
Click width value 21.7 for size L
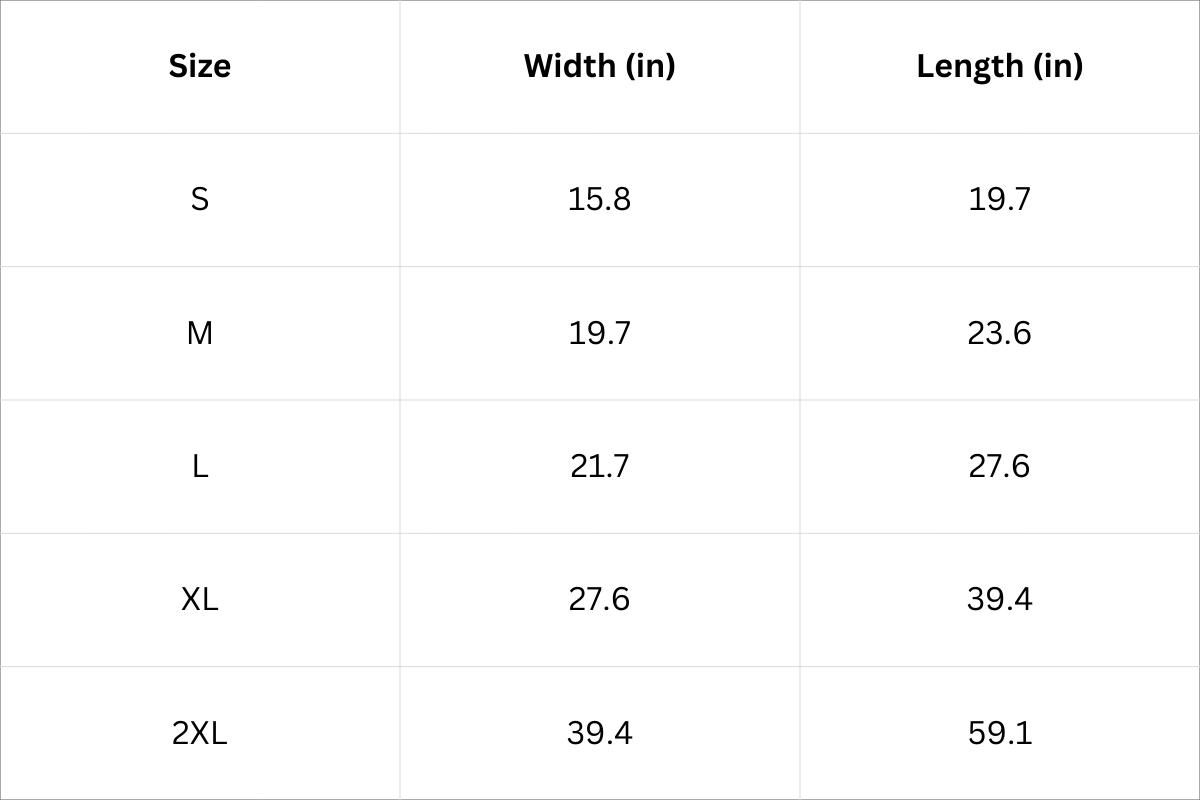(x=599, y=466)
